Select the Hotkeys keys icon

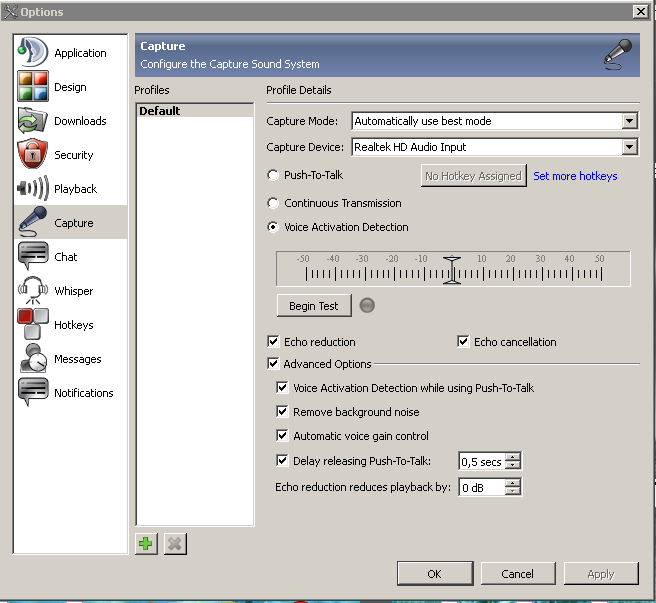click(33, 324)
